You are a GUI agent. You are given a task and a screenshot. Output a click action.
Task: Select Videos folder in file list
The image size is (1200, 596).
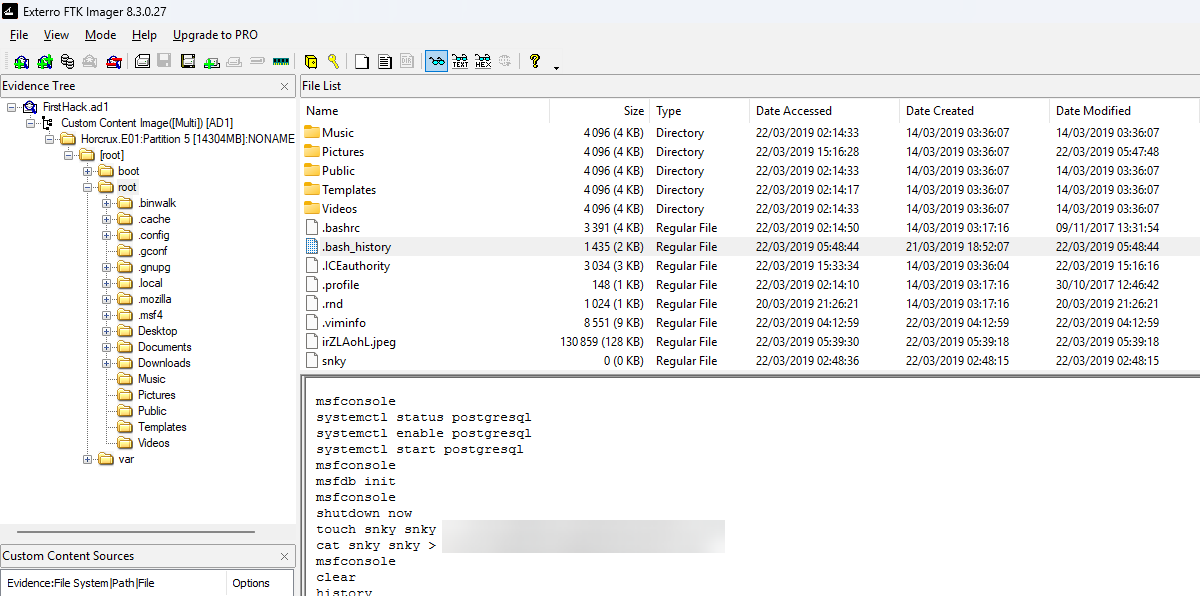339,209
